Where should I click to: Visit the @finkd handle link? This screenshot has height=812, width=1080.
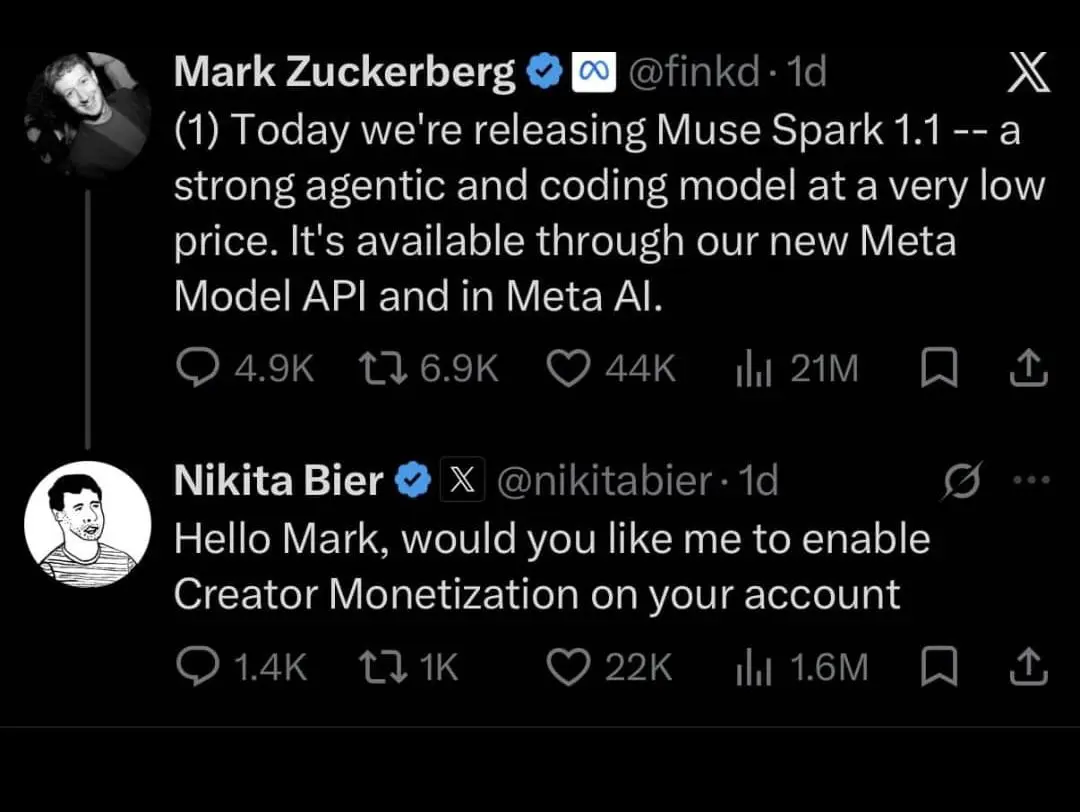pyautogui.click(x=694, y=72)
